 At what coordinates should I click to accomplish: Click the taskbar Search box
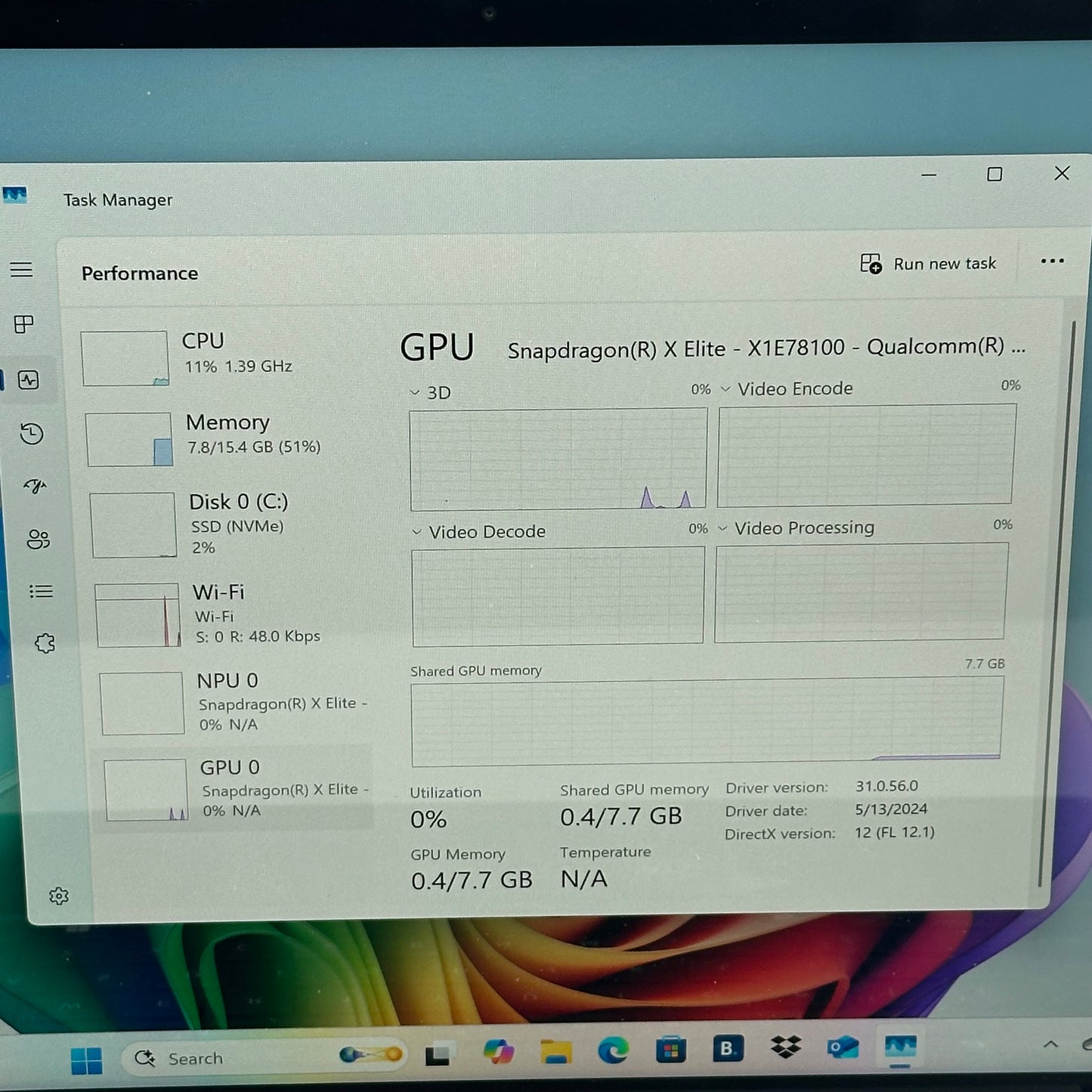pos(266,1057)
